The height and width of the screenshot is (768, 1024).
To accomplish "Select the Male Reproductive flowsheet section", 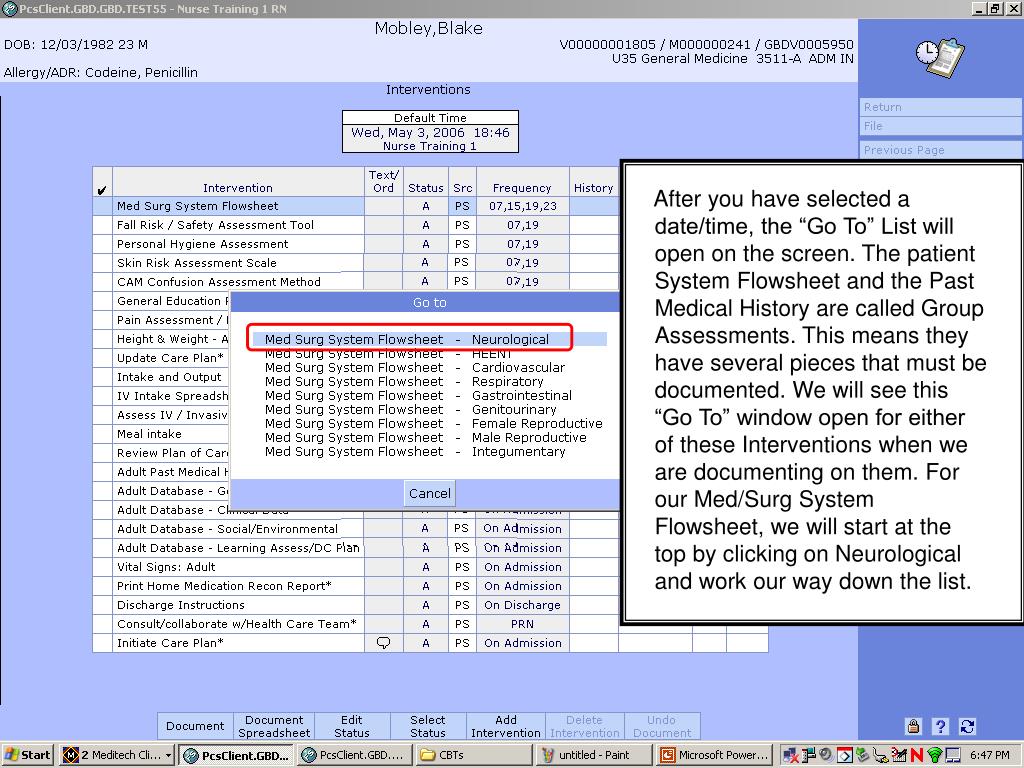I will click(x=426, y=438).
